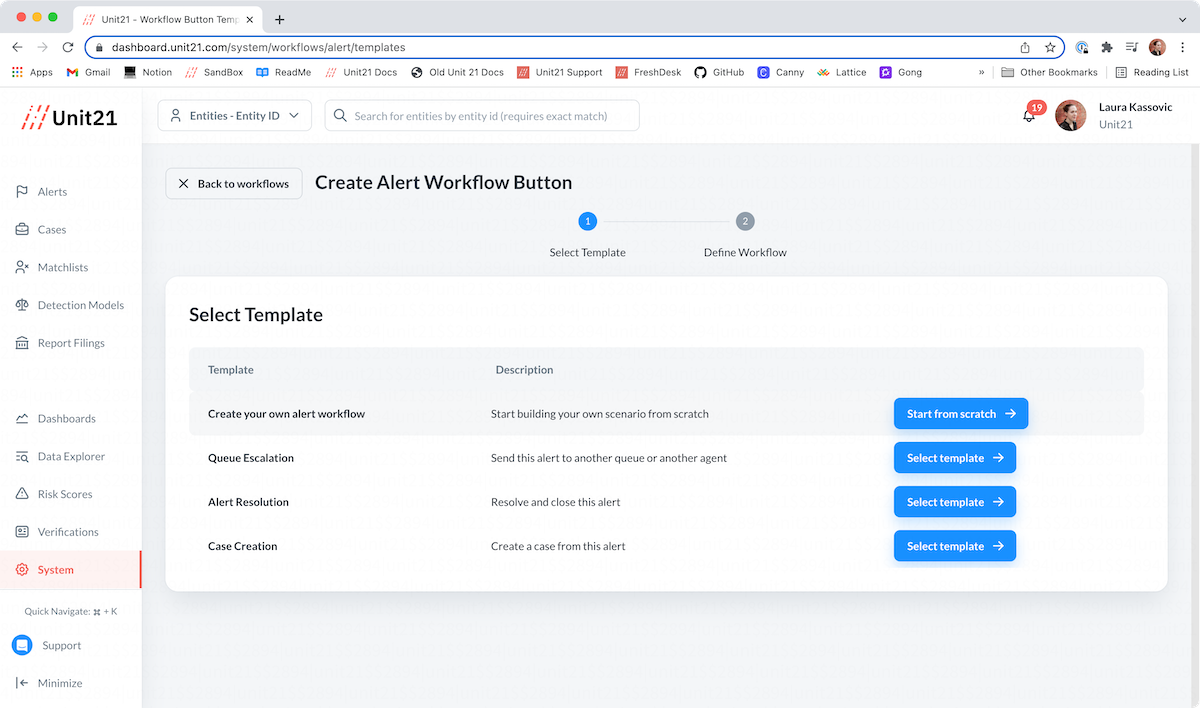Click Detection Models scale icon
This screenshot has height=708, width=1200.
pyautogui.click(x=22, y=305)
